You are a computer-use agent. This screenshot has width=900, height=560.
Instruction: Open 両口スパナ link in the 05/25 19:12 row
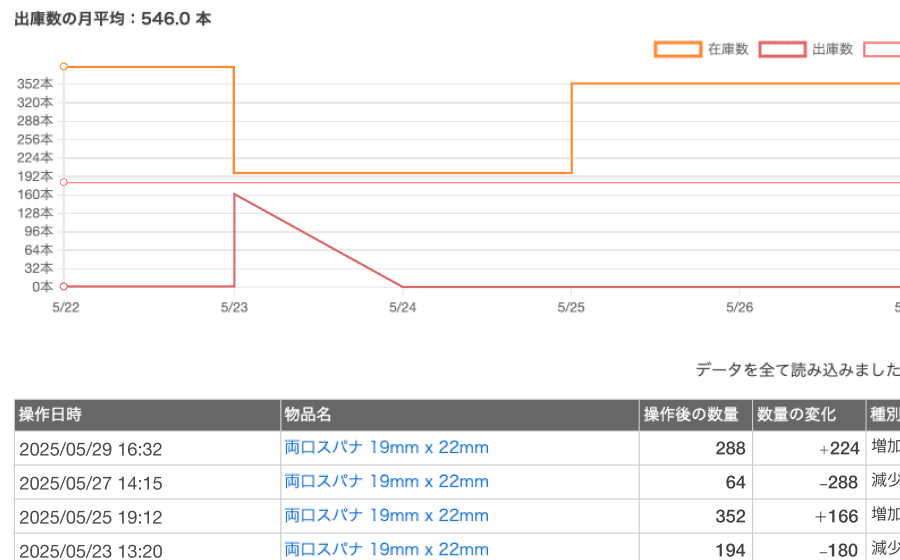tap(387, 516)
